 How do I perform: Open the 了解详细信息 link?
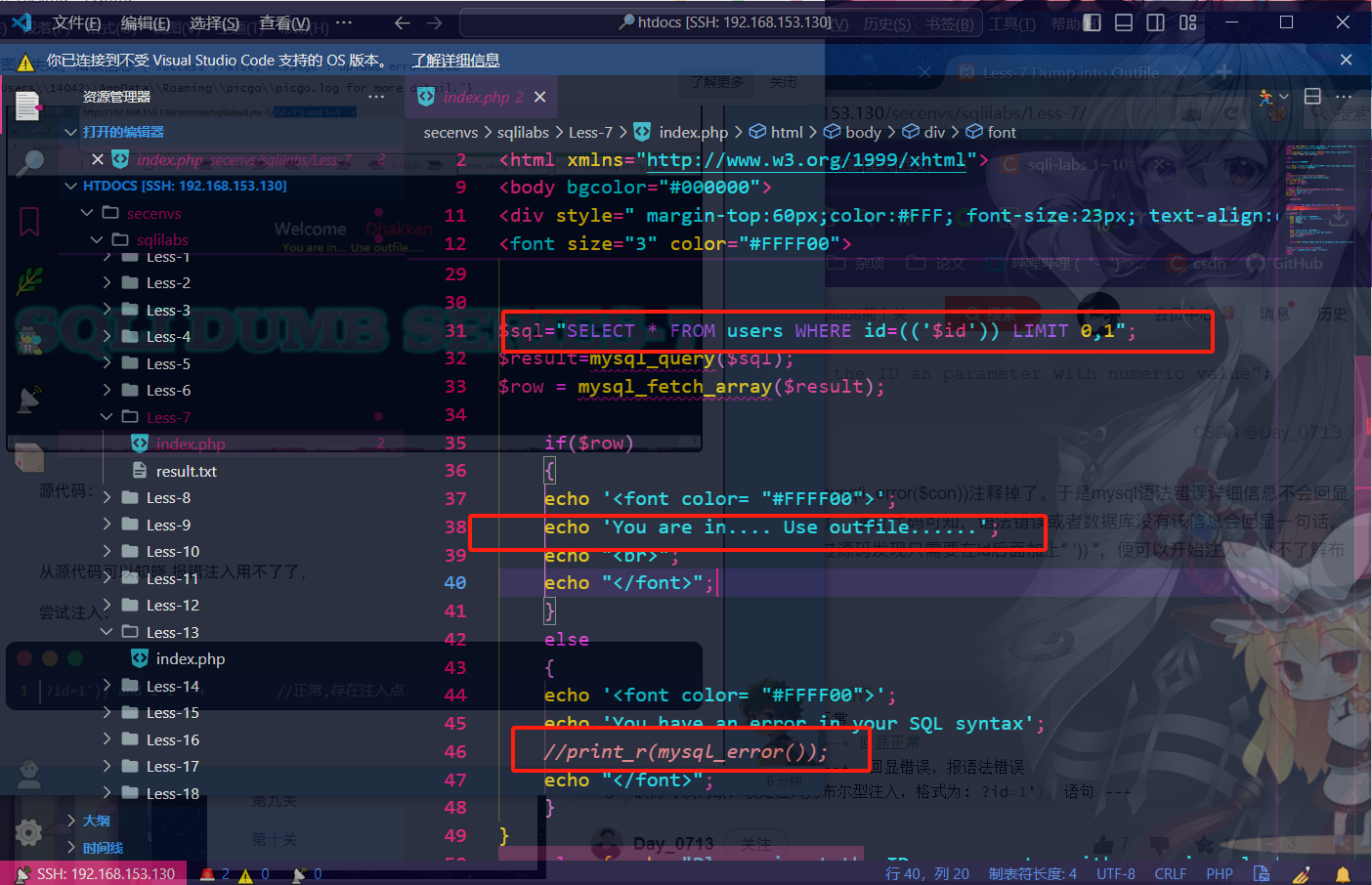coord(455,61)
